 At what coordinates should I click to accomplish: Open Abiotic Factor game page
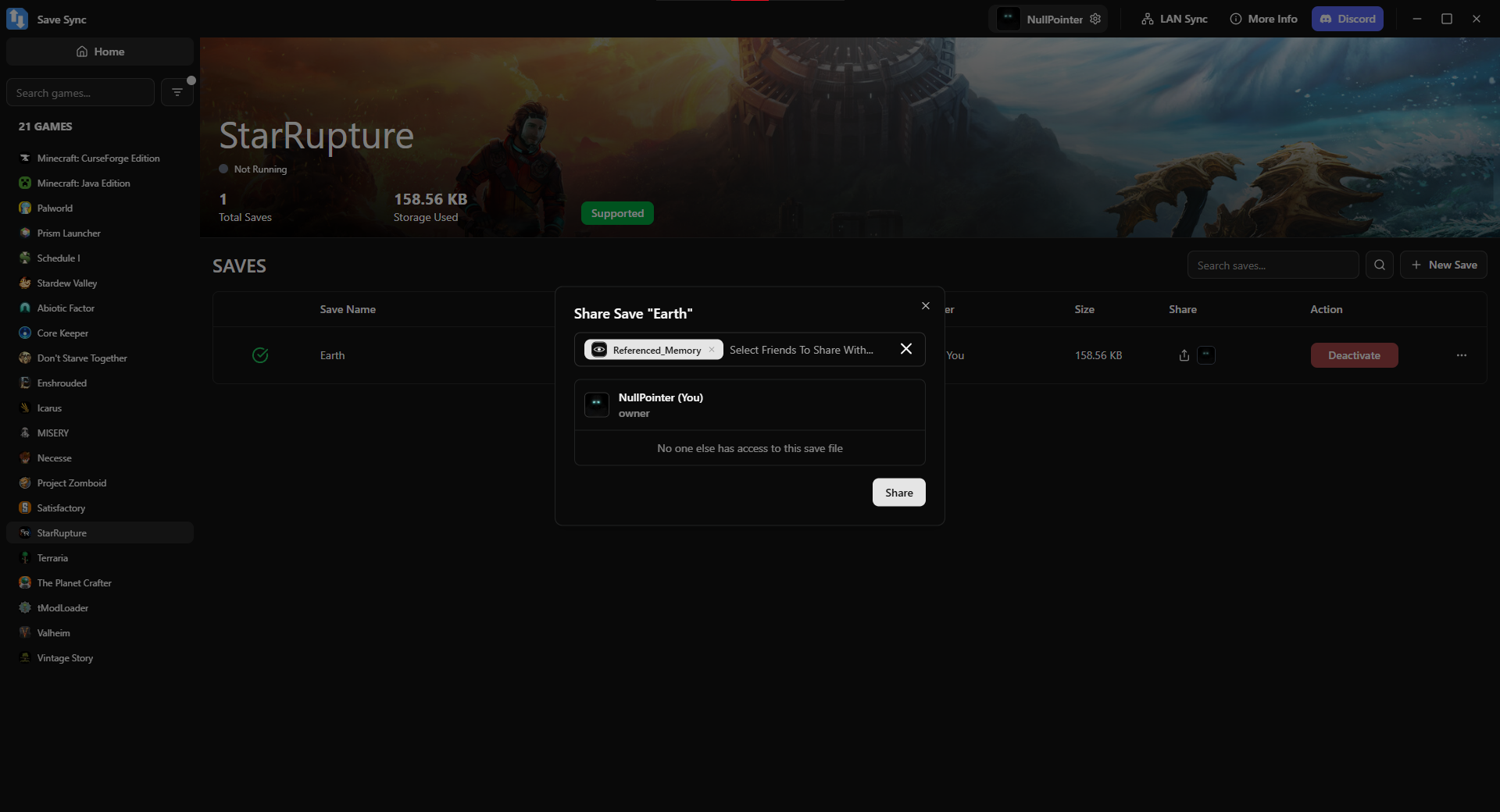click(100, 308)
